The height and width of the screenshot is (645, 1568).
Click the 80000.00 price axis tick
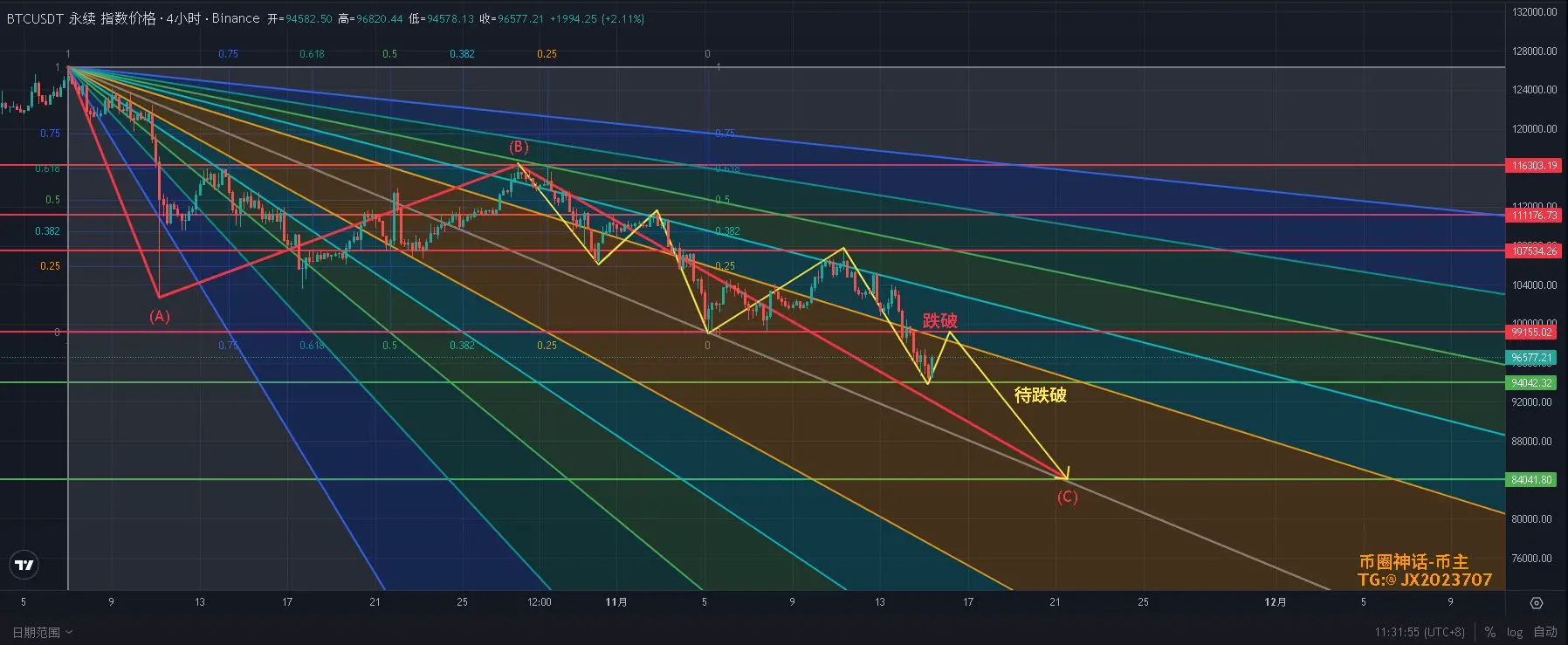point(1532,519)
